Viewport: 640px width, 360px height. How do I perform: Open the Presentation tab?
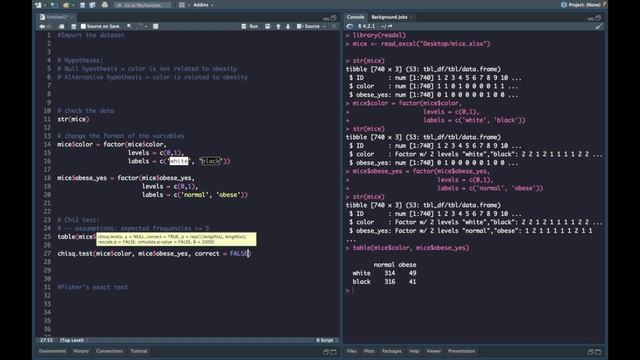[462, 351]
